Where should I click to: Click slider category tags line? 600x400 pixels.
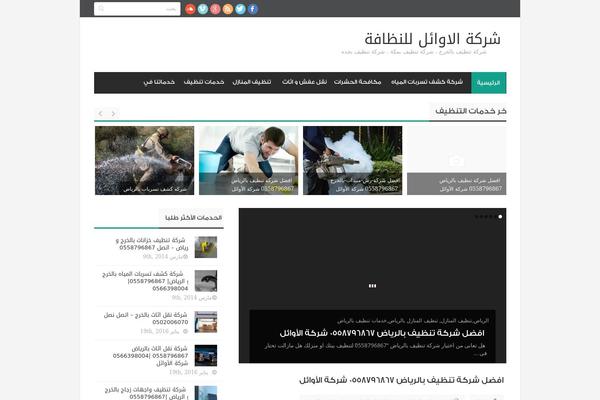(x=413, y=320)
